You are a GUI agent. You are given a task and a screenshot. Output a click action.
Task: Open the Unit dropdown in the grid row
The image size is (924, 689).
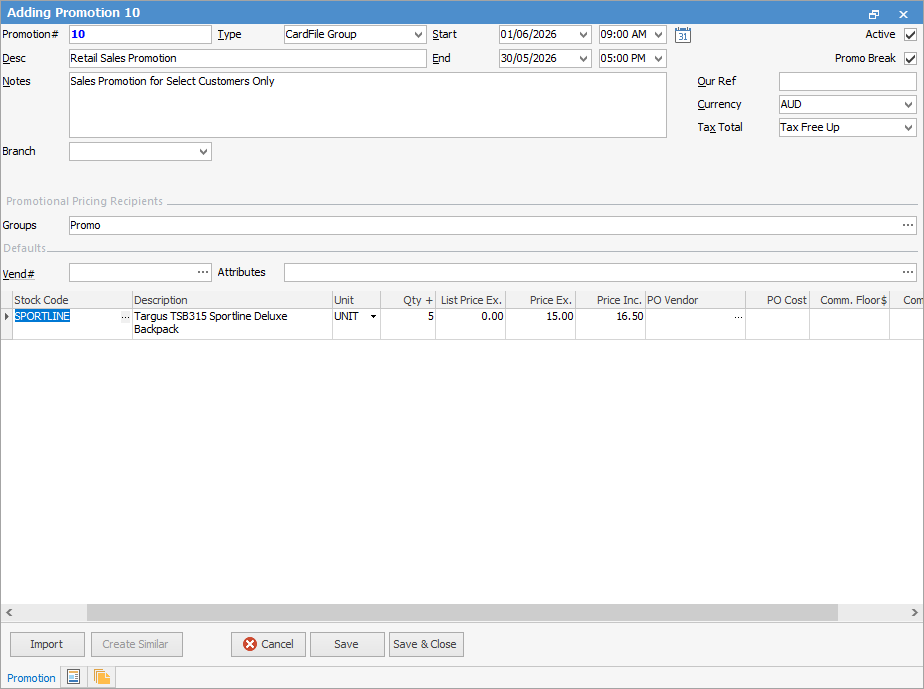click(373, 317)
